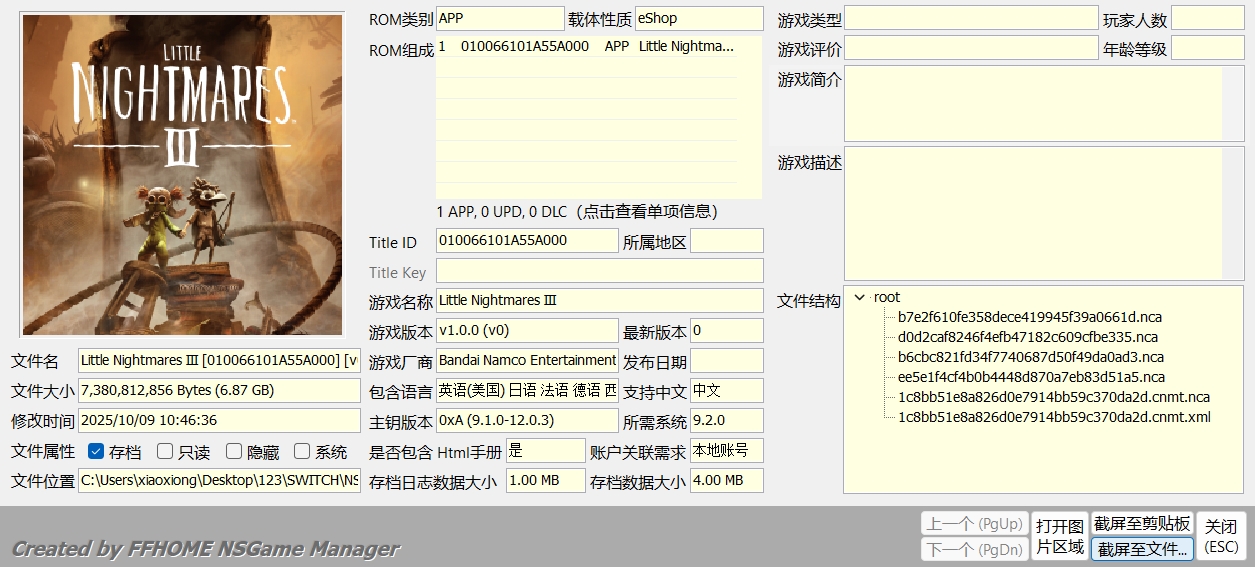Collapse the root tree node
Viewport: 1255px width, 567px height.
(860, 297)
